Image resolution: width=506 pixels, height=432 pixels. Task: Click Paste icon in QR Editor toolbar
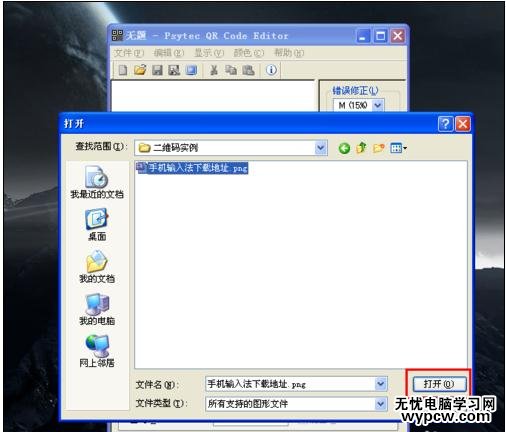click(x=248, y=70)
